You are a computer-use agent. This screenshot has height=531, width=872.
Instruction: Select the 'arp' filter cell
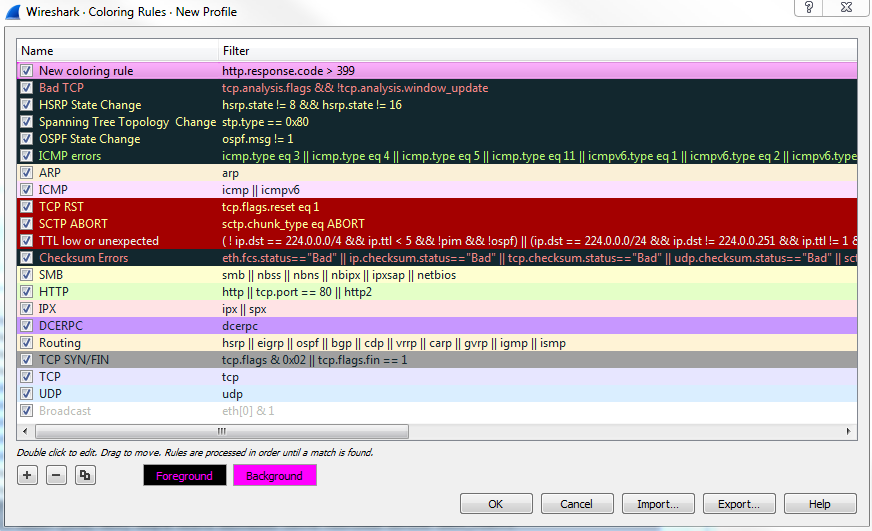click(230, 173)
